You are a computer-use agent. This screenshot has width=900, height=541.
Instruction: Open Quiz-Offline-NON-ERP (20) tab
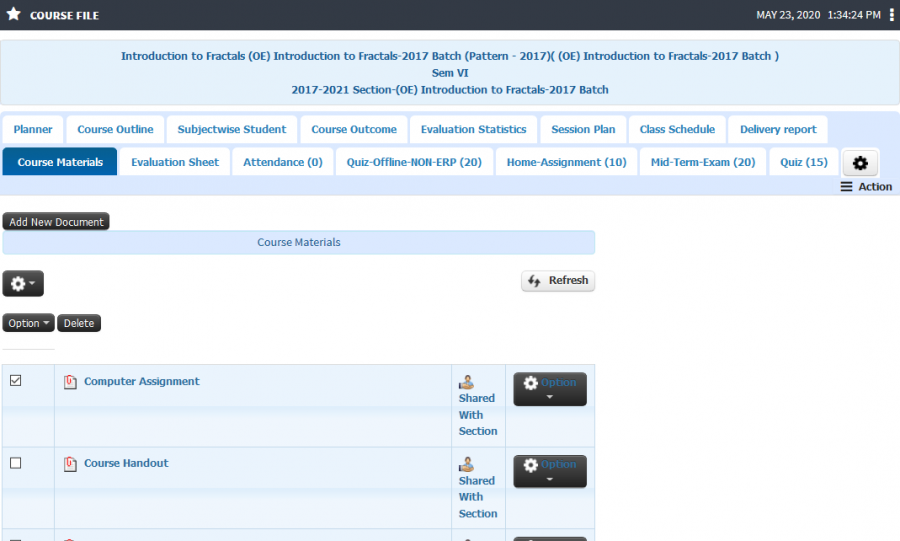[414, 162]
